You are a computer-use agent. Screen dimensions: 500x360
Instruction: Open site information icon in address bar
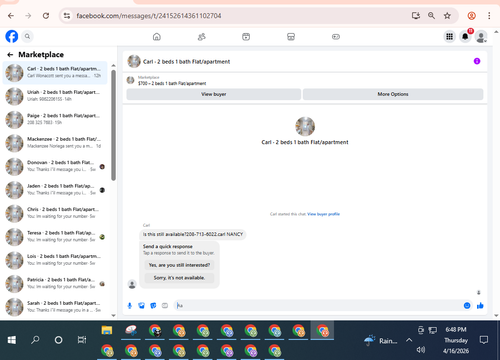pyautogui.click(x=67, y=16)
